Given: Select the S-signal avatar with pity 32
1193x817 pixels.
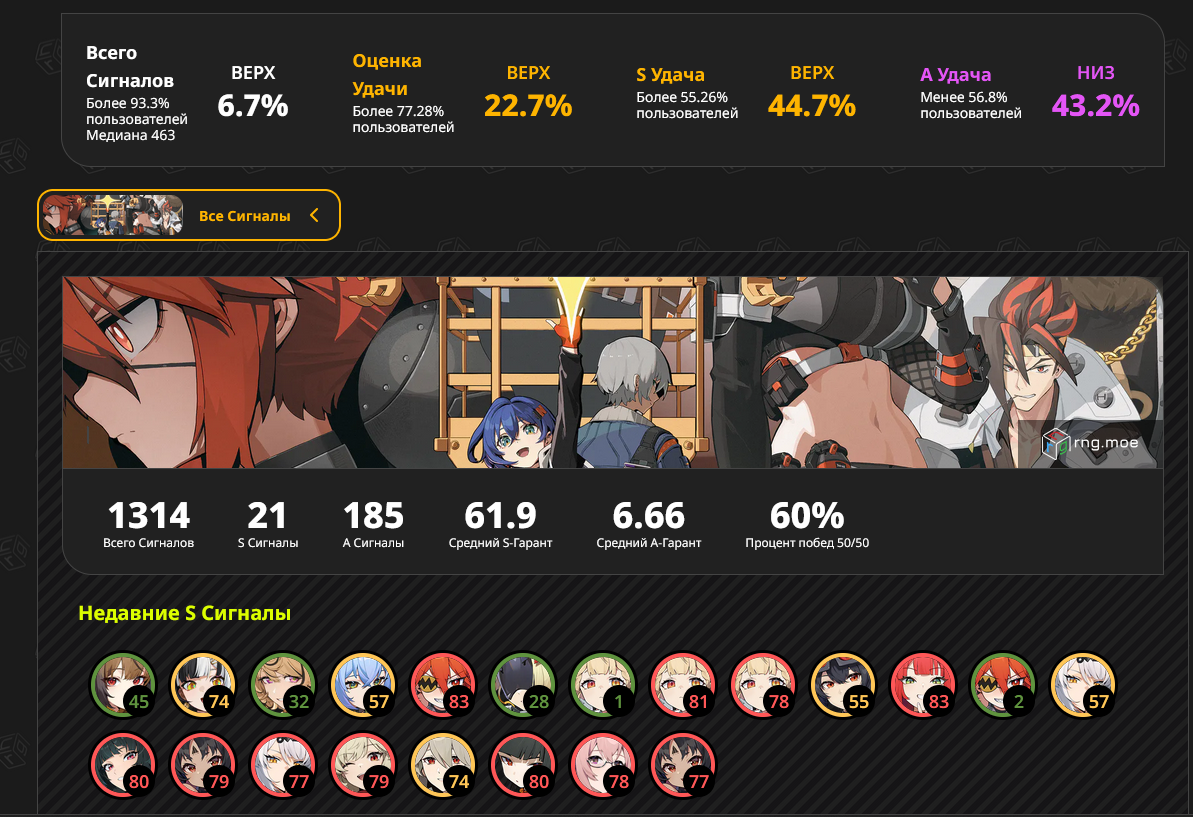Looking at the screenshot, I should (x=283, y=685).
